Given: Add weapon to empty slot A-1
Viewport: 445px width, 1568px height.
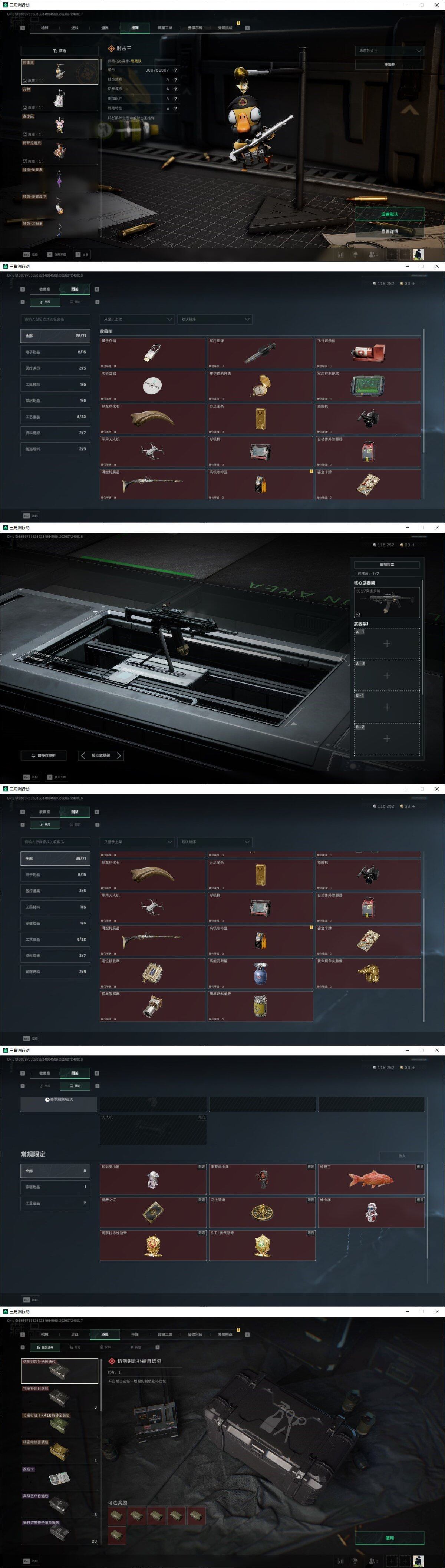Looking at the screenshot, I should click(386, 644).
